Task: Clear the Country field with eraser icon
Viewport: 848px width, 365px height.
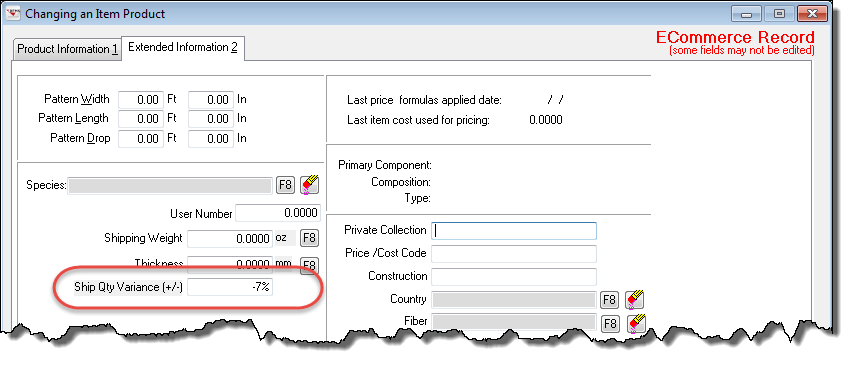Action: tap(634, 299)
